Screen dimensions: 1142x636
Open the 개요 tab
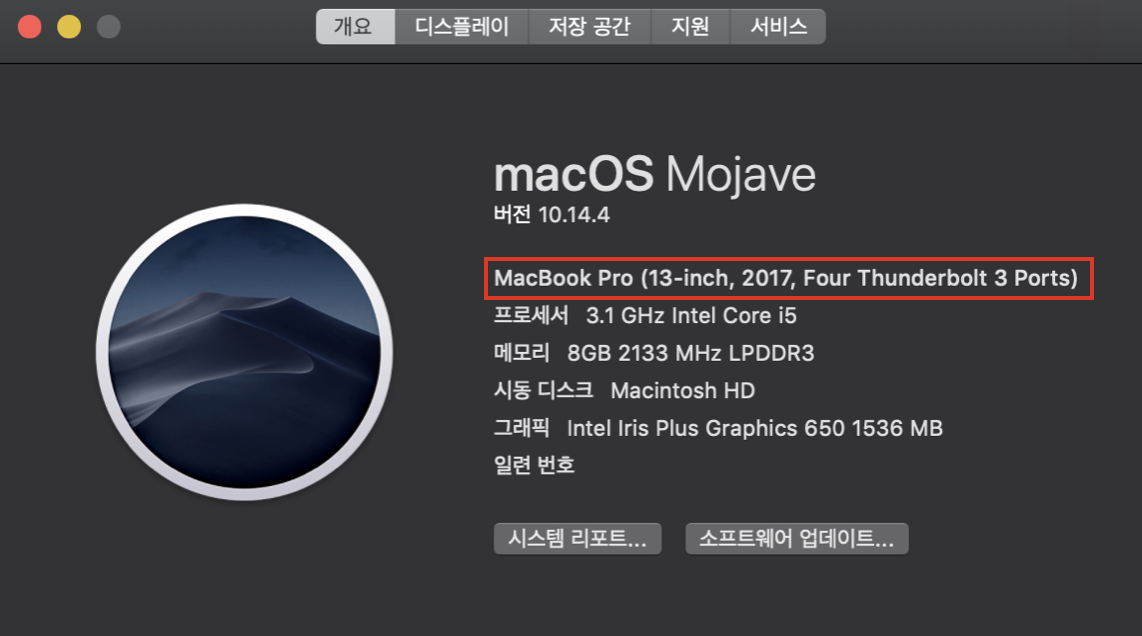[x=355, y=27]
